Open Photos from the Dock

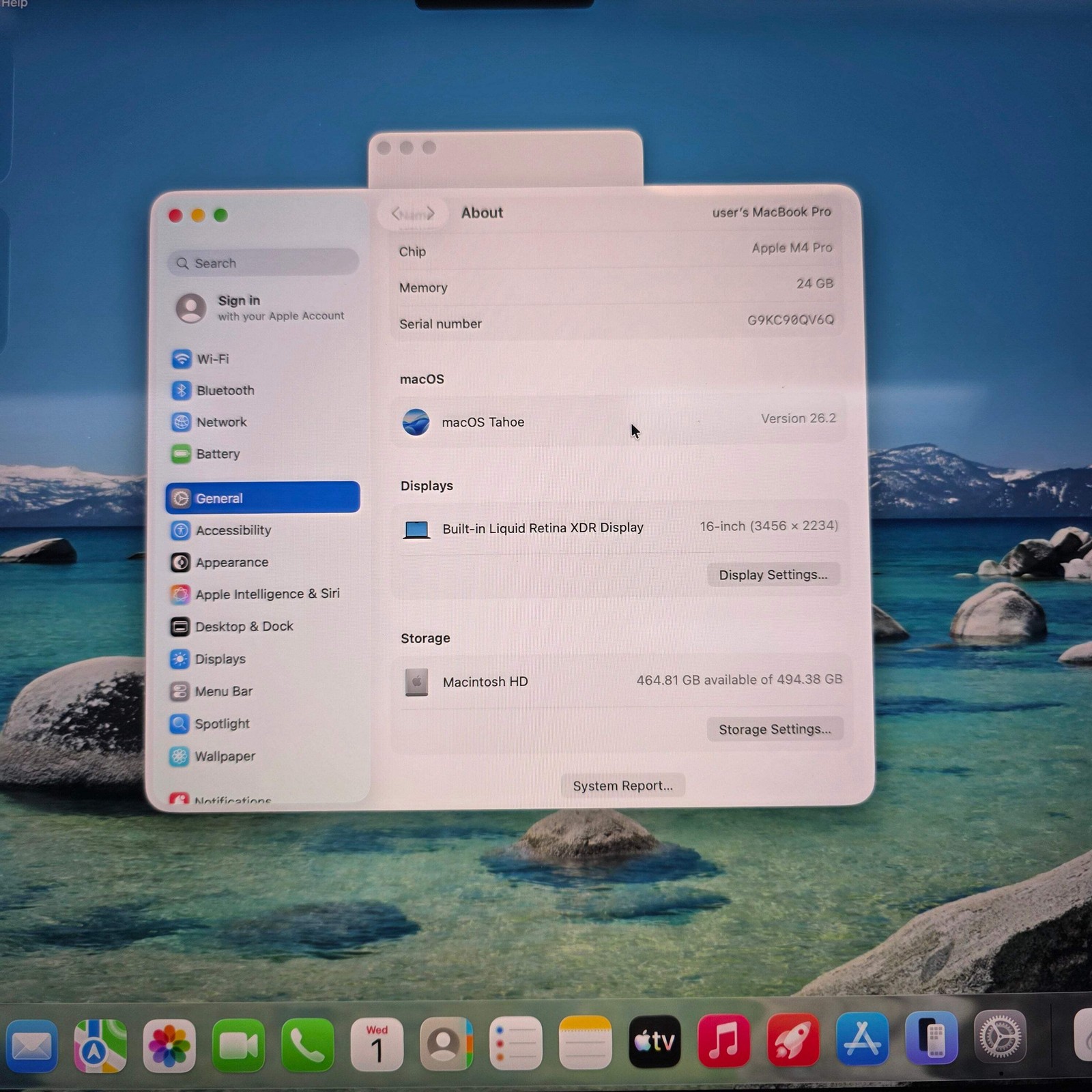169,1045
